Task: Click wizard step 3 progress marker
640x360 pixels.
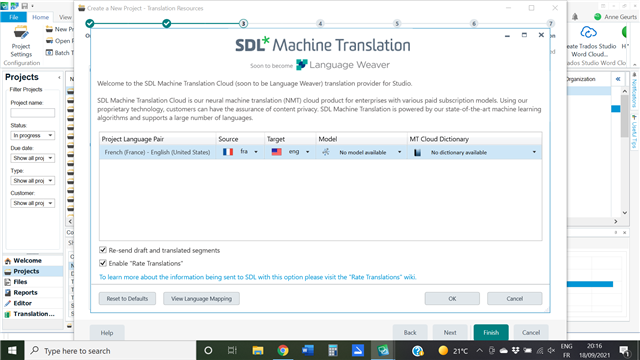Action: coord(243,24)
